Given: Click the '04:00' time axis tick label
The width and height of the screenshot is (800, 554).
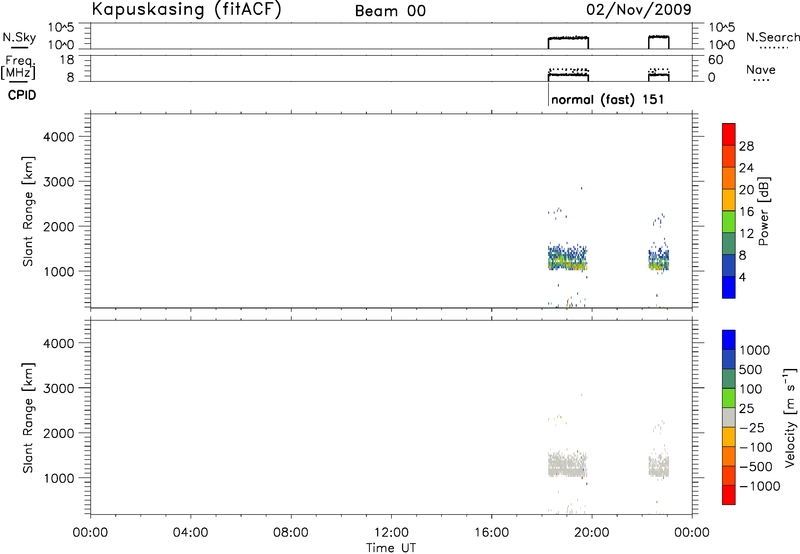Looking at the screenshot, I should (x=190, y=533).
